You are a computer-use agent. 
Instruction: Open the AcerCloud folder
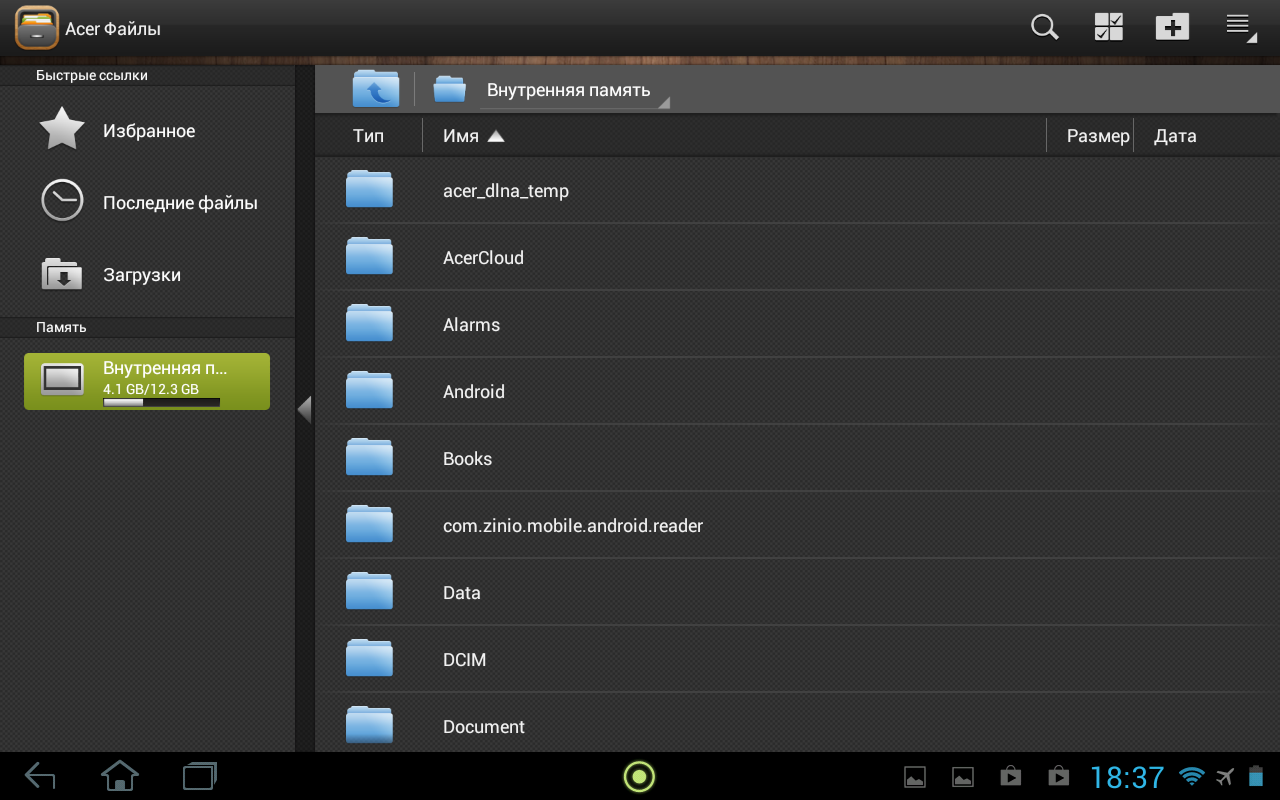(797, 257)
